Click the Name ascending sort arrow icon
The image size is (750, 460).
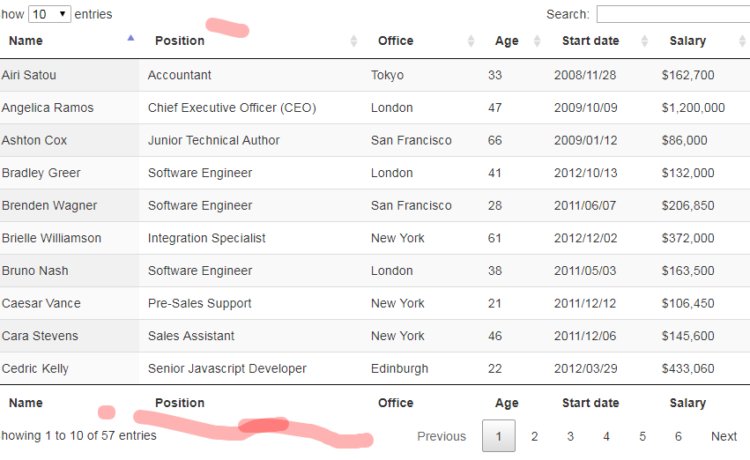point(131,38)
